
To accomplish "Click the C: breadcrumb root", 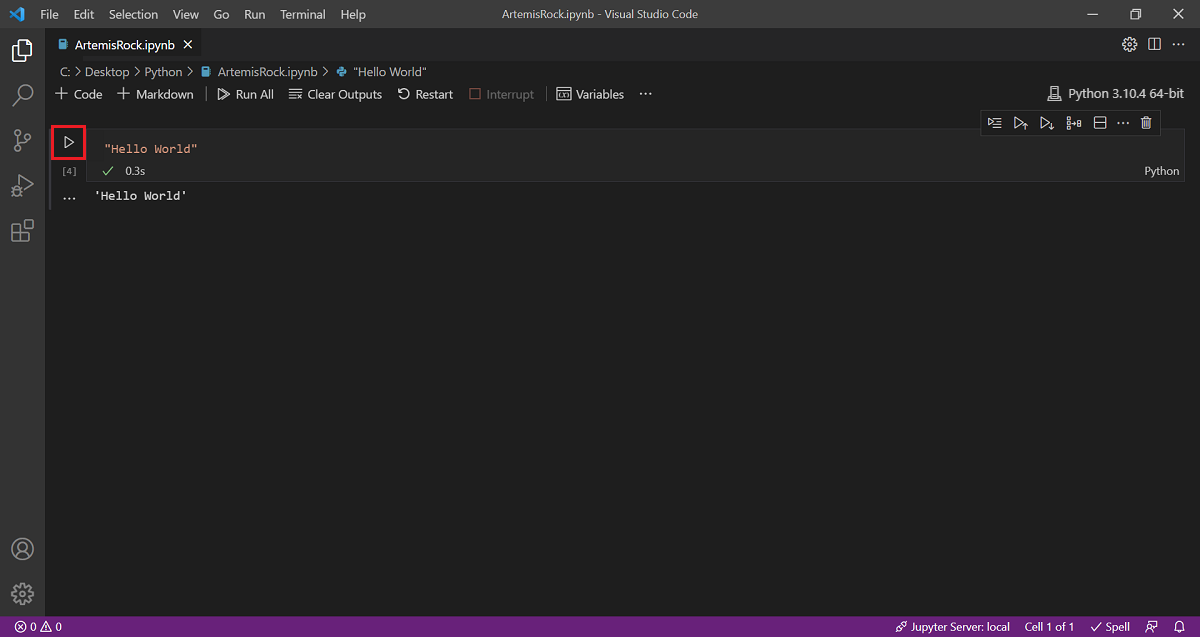I will click(x=65, y=72).
